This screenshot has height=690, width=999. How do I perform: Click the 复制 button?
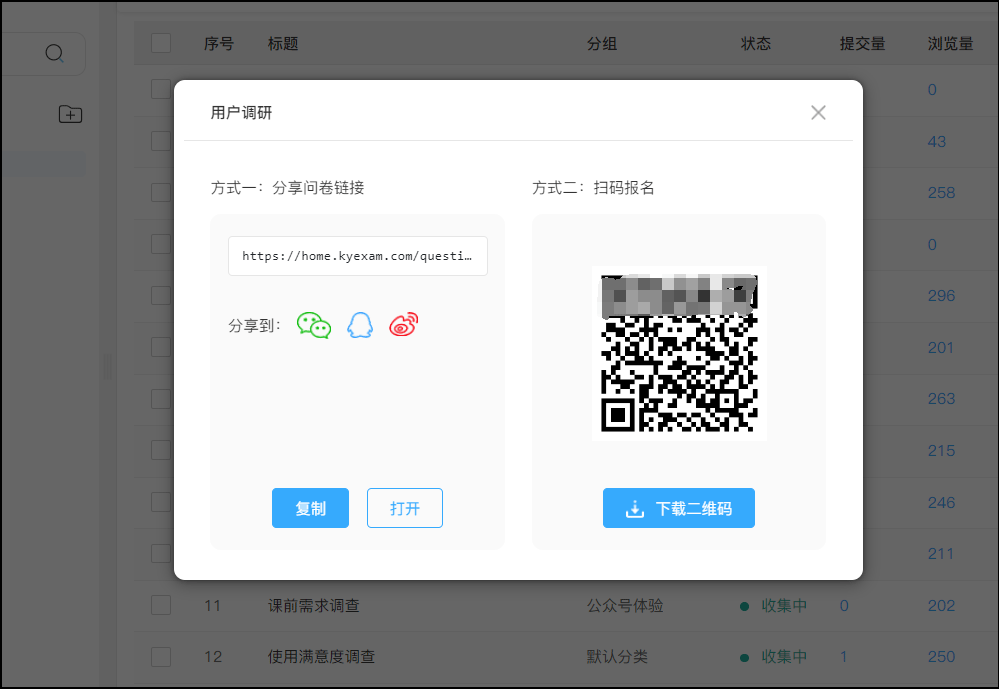pos(310,508)
